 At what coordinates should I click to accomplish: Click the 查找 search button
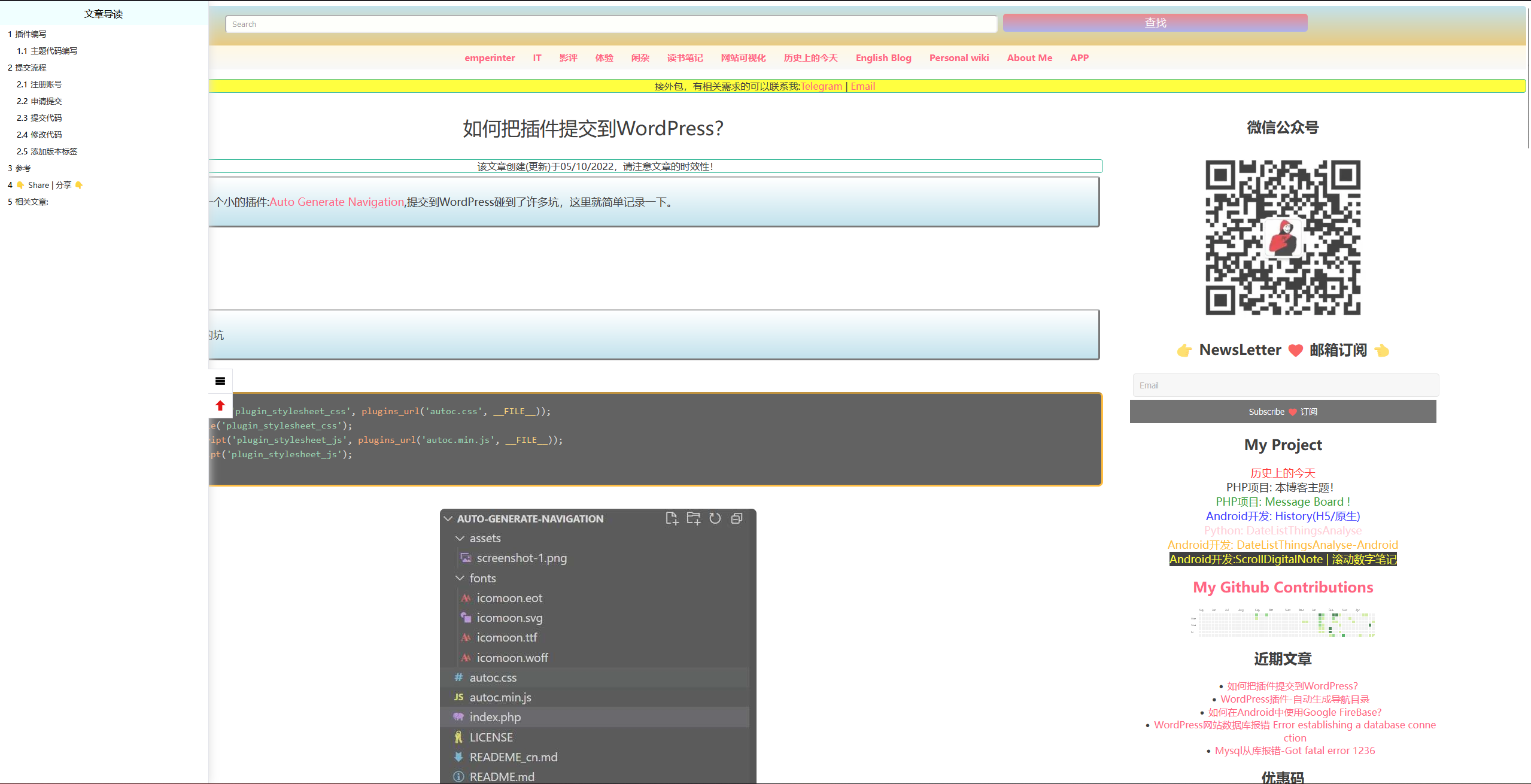(x=1155, y=23)
